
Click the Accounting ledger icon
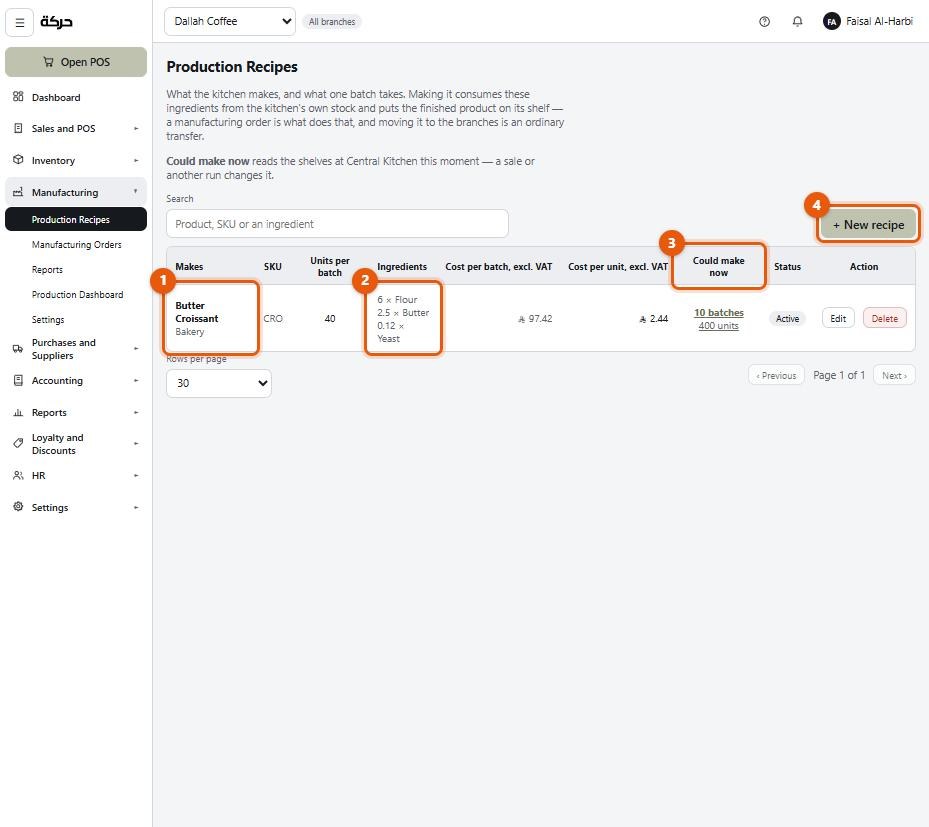18,380
